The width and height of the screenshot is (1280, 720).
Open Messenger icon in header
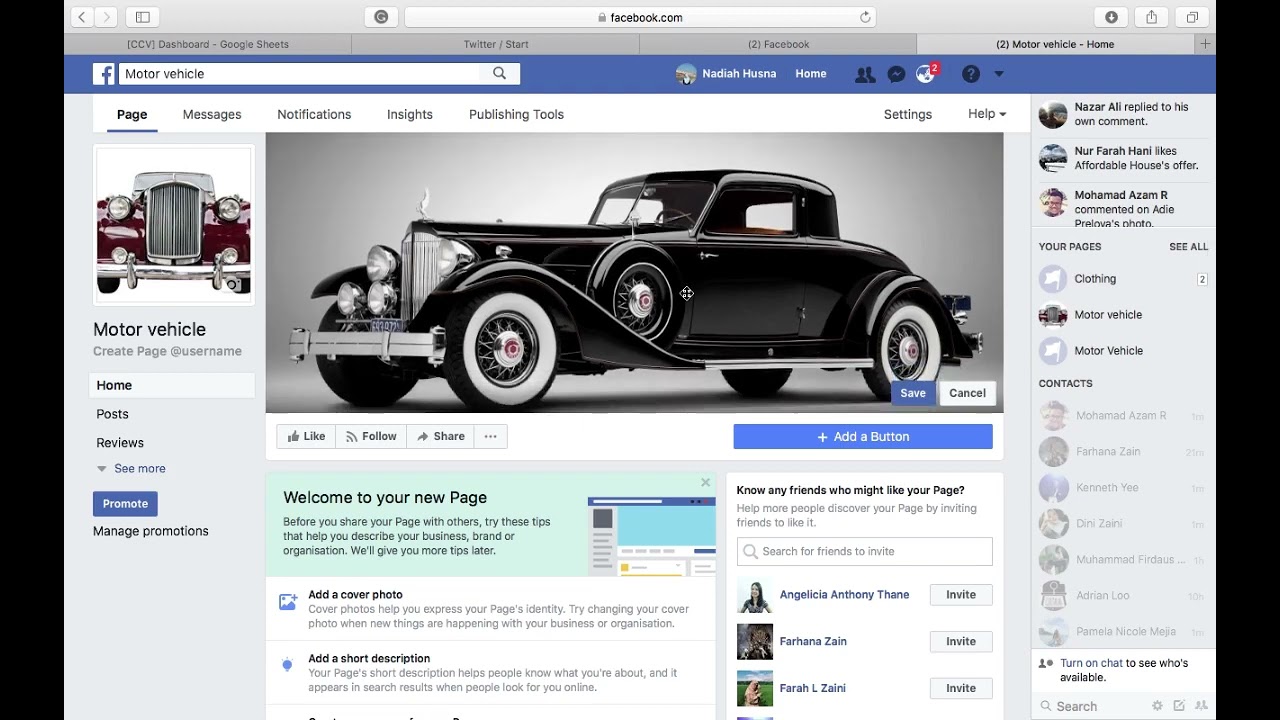[896, 74]
